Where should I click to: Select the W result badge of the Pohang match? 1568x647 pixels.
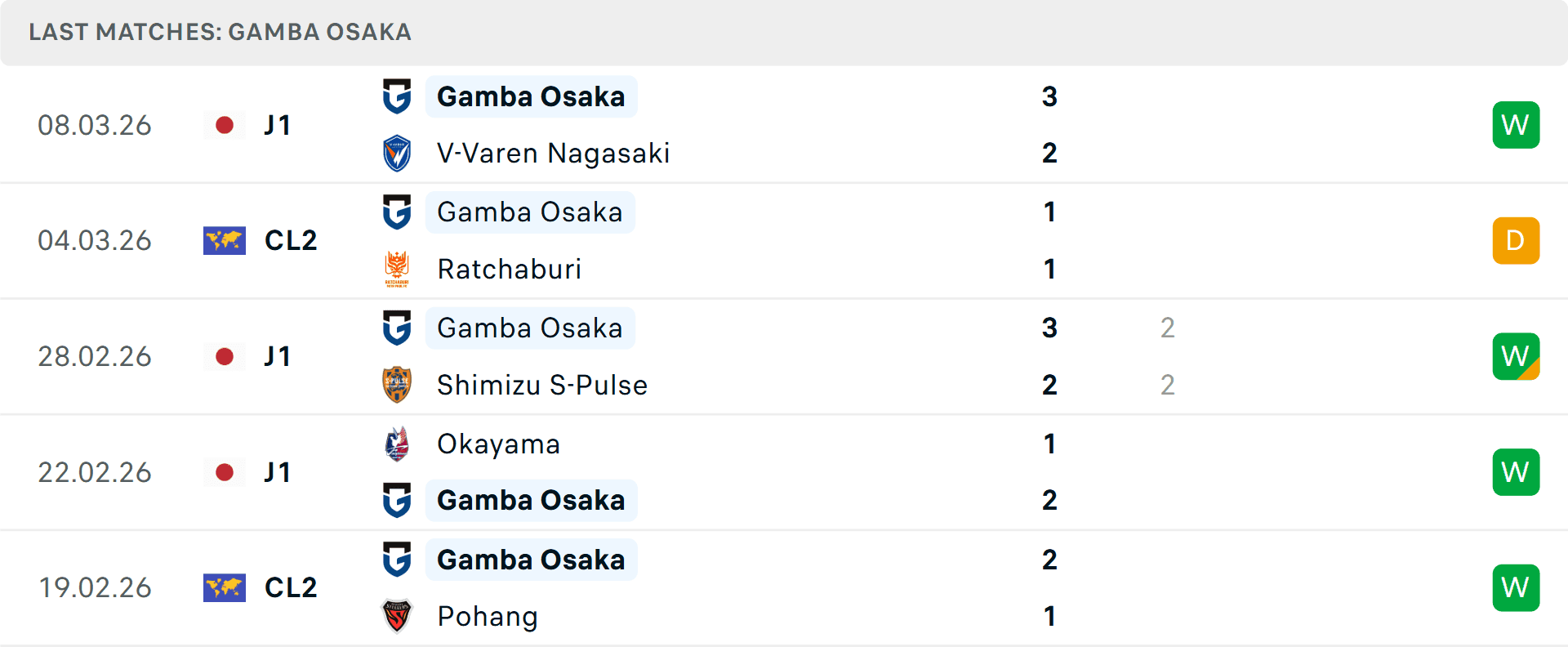coord(1516,587)
